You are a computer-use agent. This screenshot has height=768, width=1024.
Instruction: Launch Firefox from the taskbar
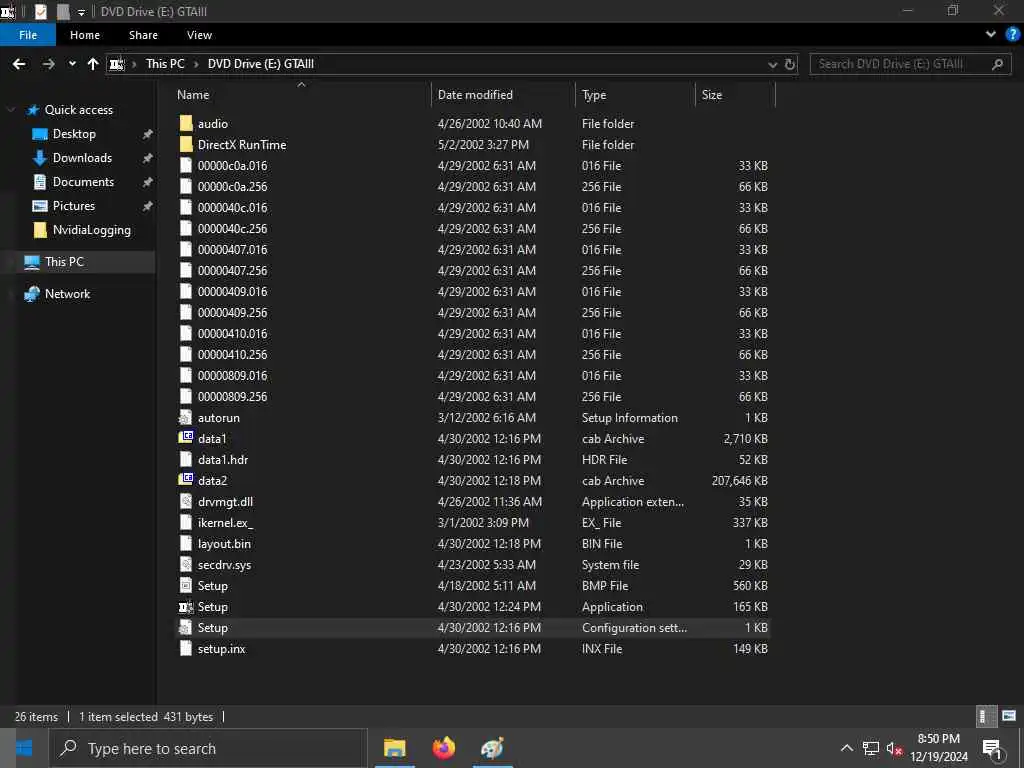(443, 748)
